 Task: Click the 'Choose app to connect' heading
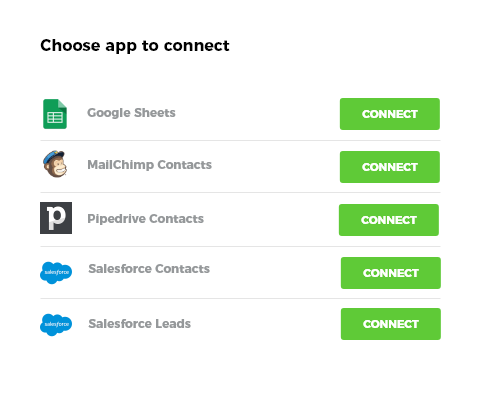pyautogui.click(x=135, y=46)
